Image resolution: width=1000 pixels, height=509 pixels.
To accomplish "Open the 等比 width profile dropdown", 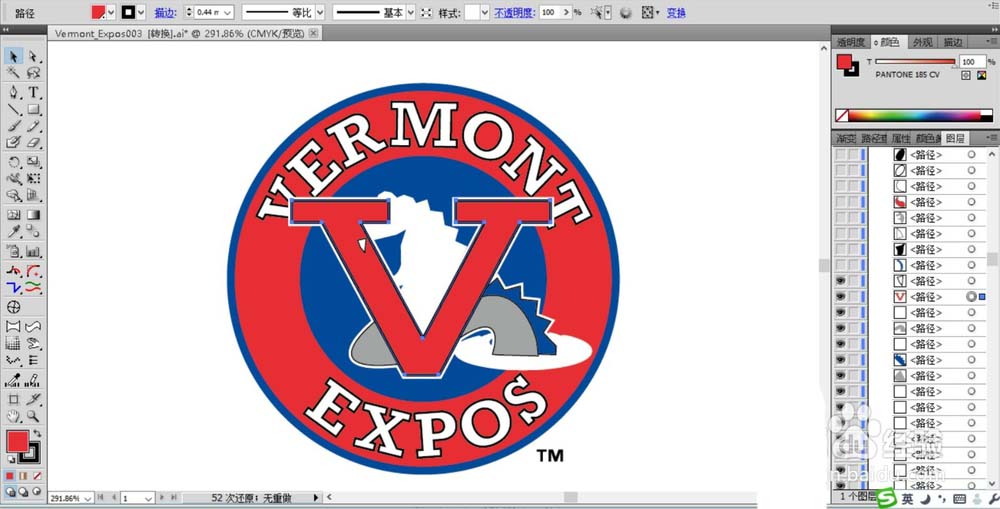I will (320, 12).
